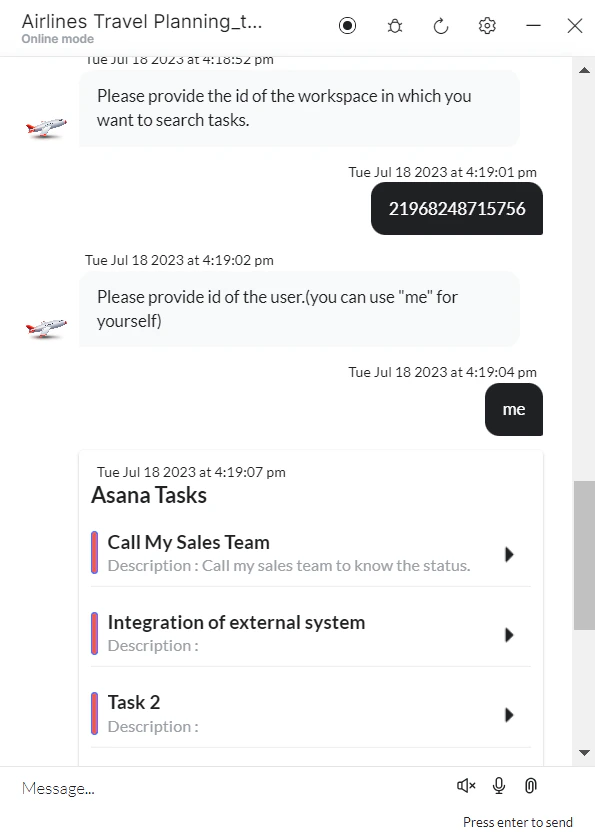Select the 21968248715756 message bubble
Screen dimensions: 595x832
pos(456,209)
